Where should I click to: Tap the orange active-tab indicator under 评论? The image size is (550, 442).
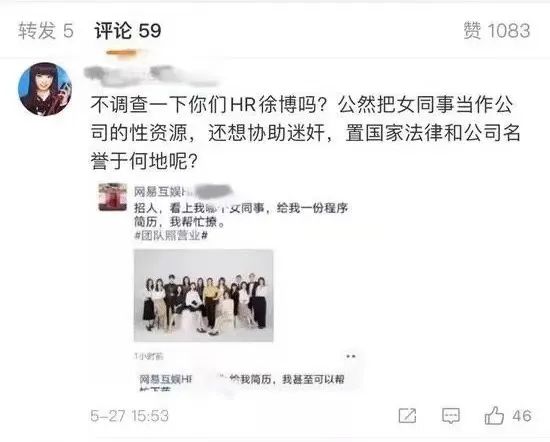[121, 53]
